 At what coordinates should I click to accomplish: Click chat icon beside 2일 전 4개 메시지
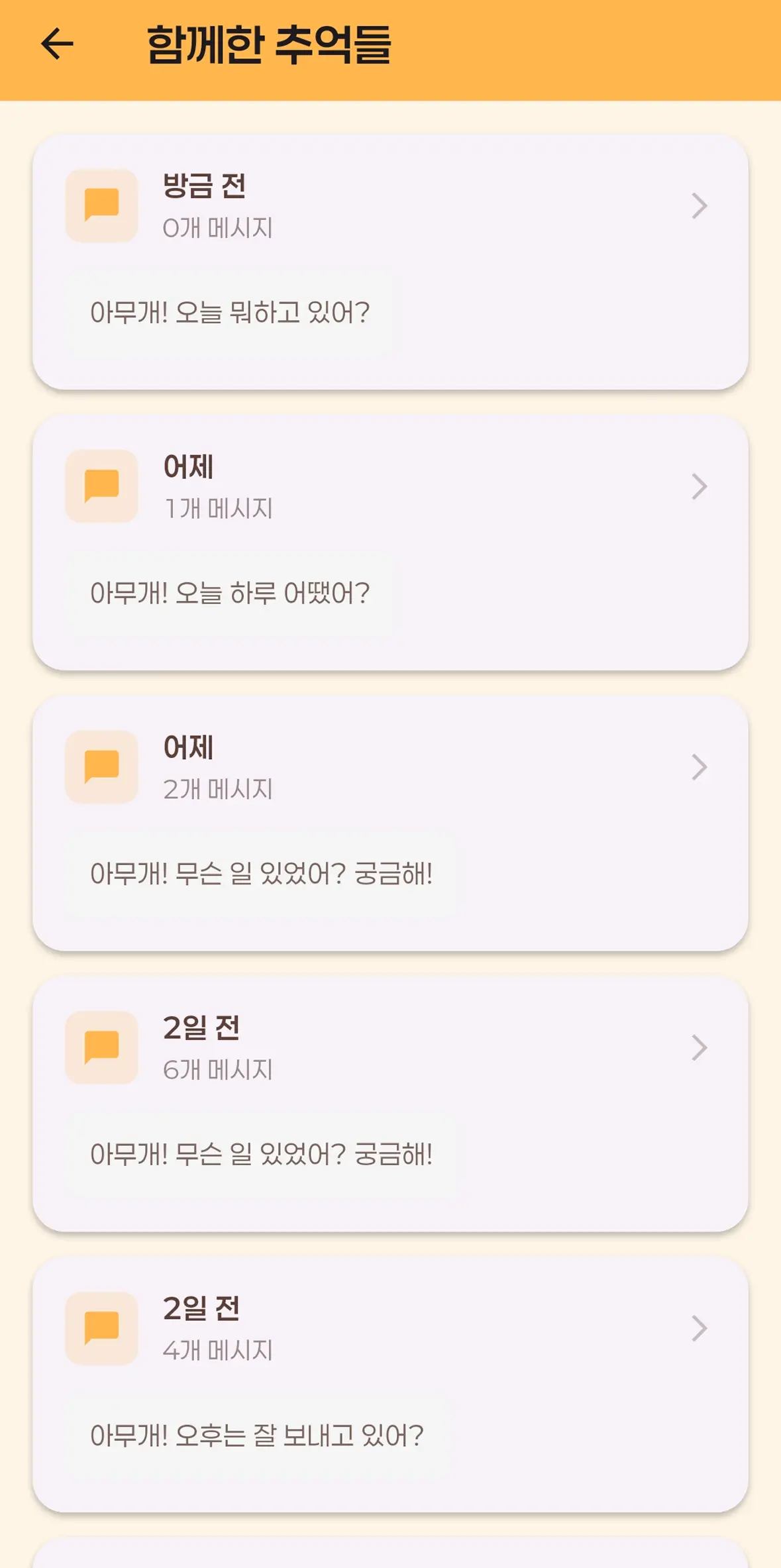tap(101, 1328)
